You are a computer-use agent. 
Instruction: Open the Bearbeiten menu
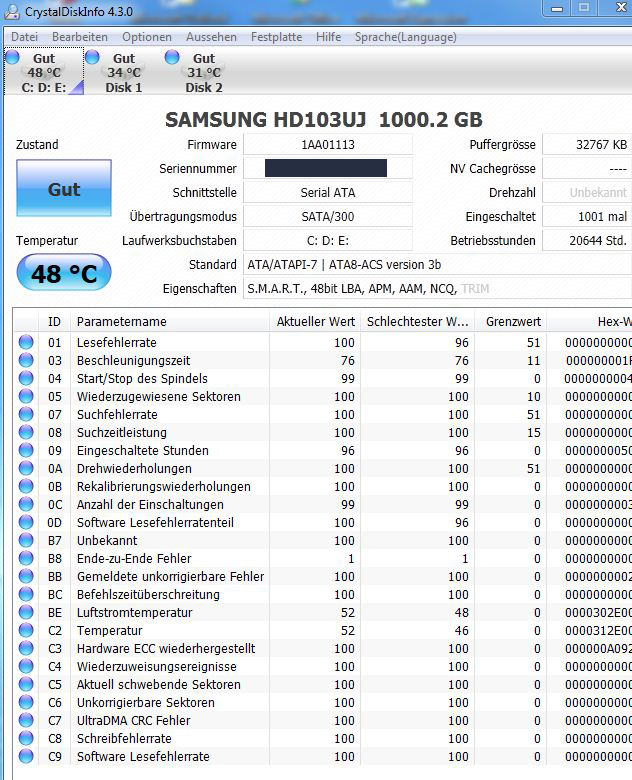tap(80, 37)
